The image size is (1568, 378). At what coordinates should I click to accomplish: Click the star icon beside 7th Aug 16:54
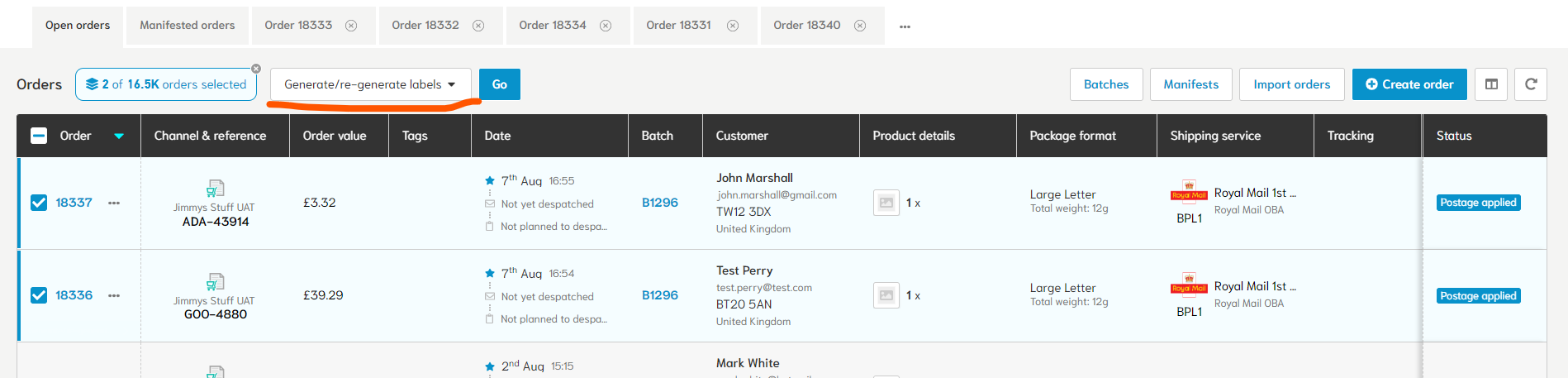[x=490, y=273]
